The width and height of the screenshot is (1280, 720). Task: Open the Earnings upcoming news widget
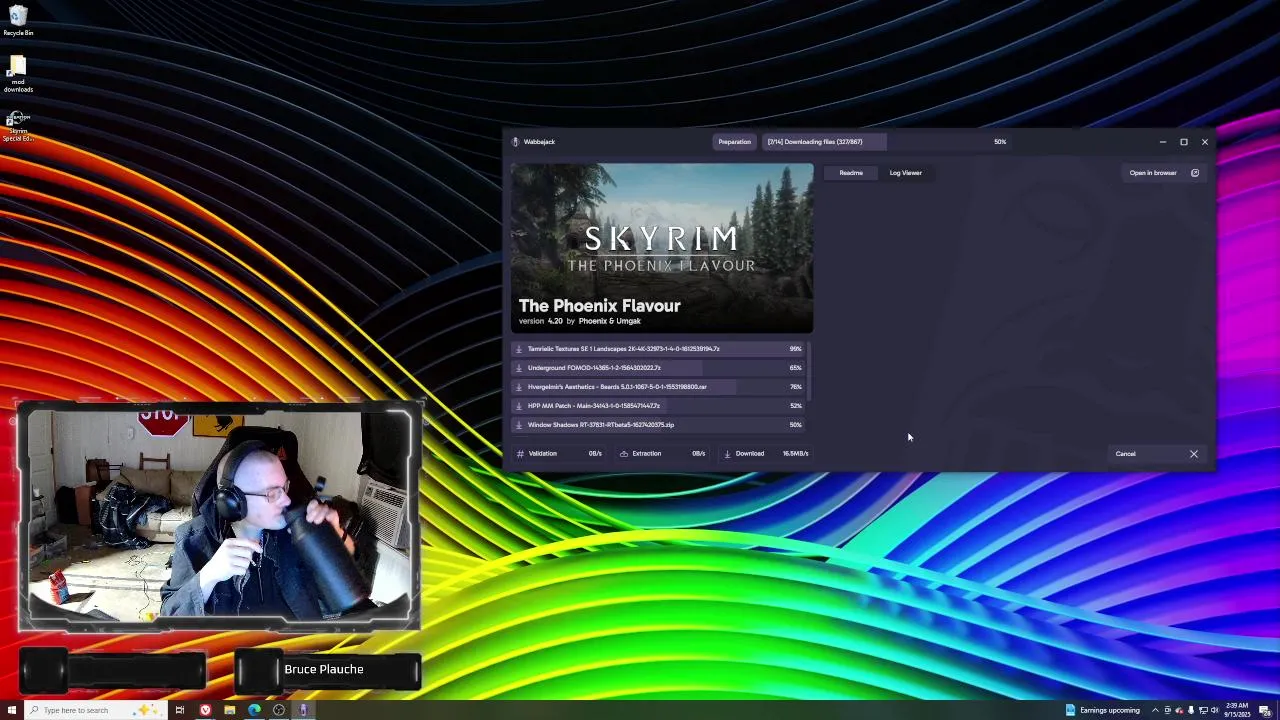tap(1102, 710)
